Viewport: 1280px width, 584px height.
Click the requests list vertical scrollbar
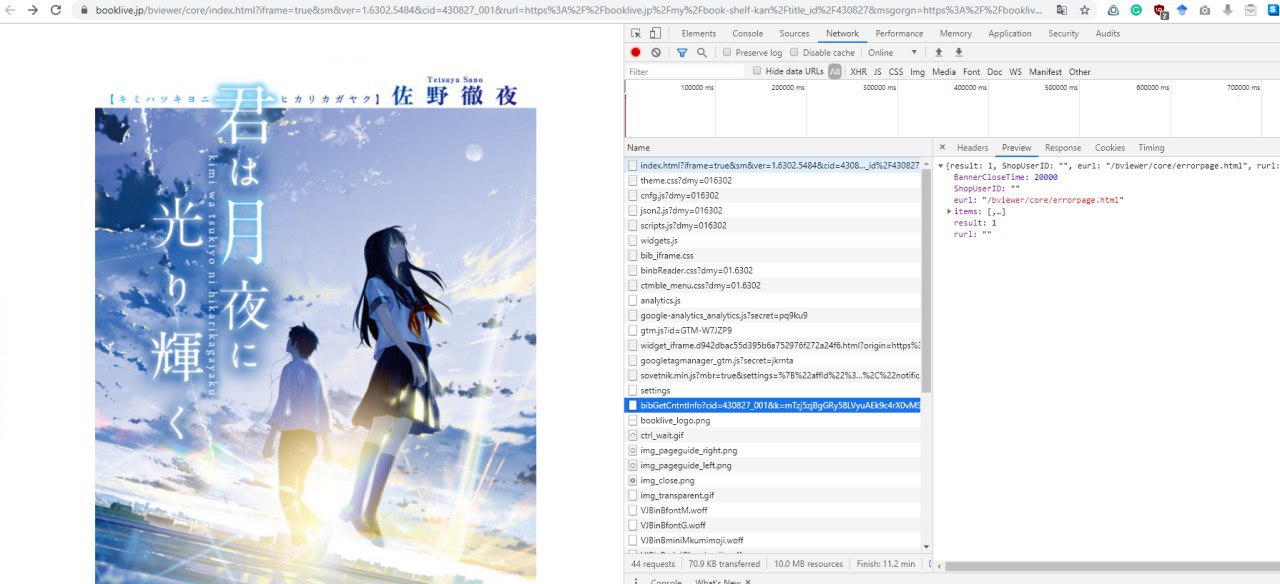tap(926, 280)
